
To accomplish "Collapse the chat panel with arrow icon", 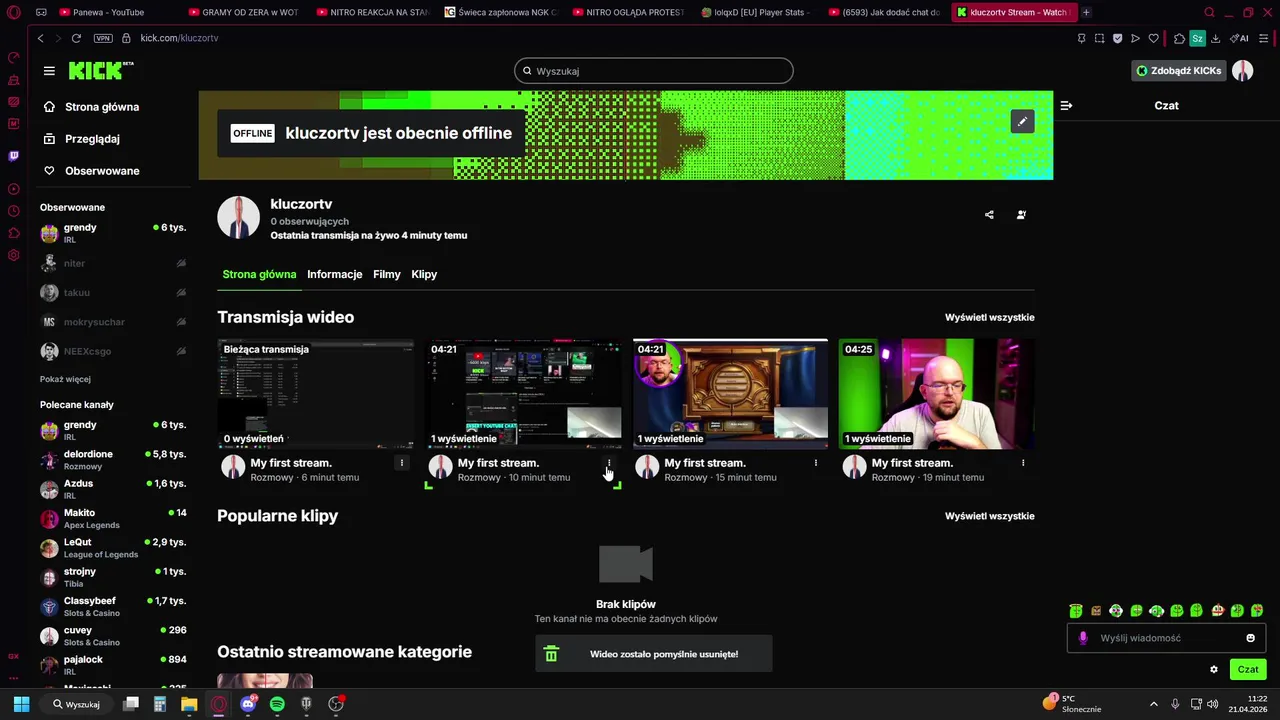I will point(1066,105).
